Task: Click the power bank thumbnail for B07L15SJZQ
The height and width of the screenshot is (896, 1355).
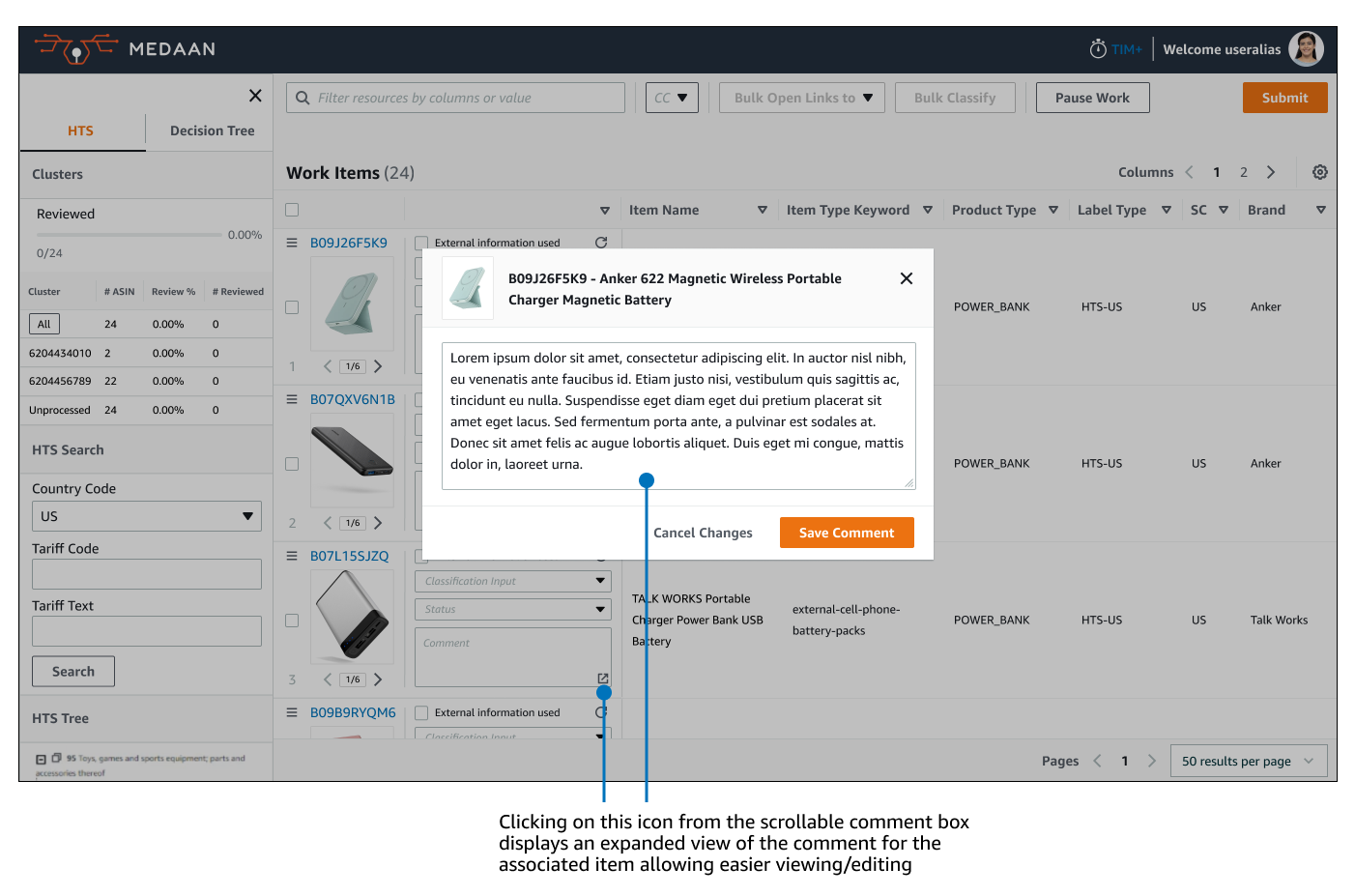Action: [352, 617]
